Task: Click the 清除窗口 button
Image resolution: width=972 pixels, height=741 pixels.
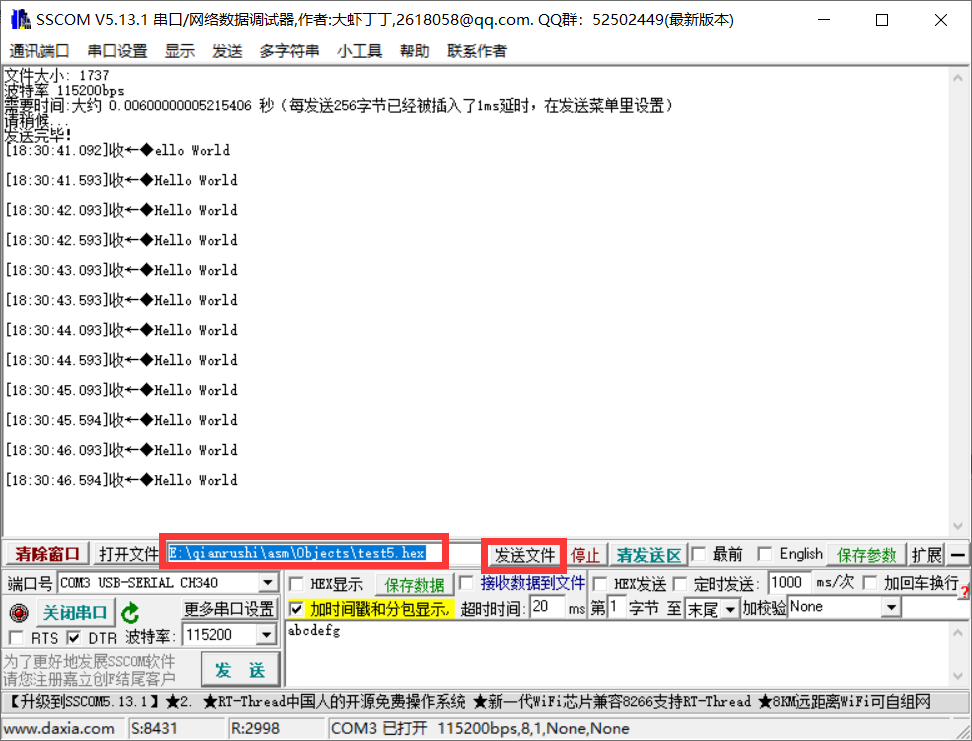Action: point(48,554)
